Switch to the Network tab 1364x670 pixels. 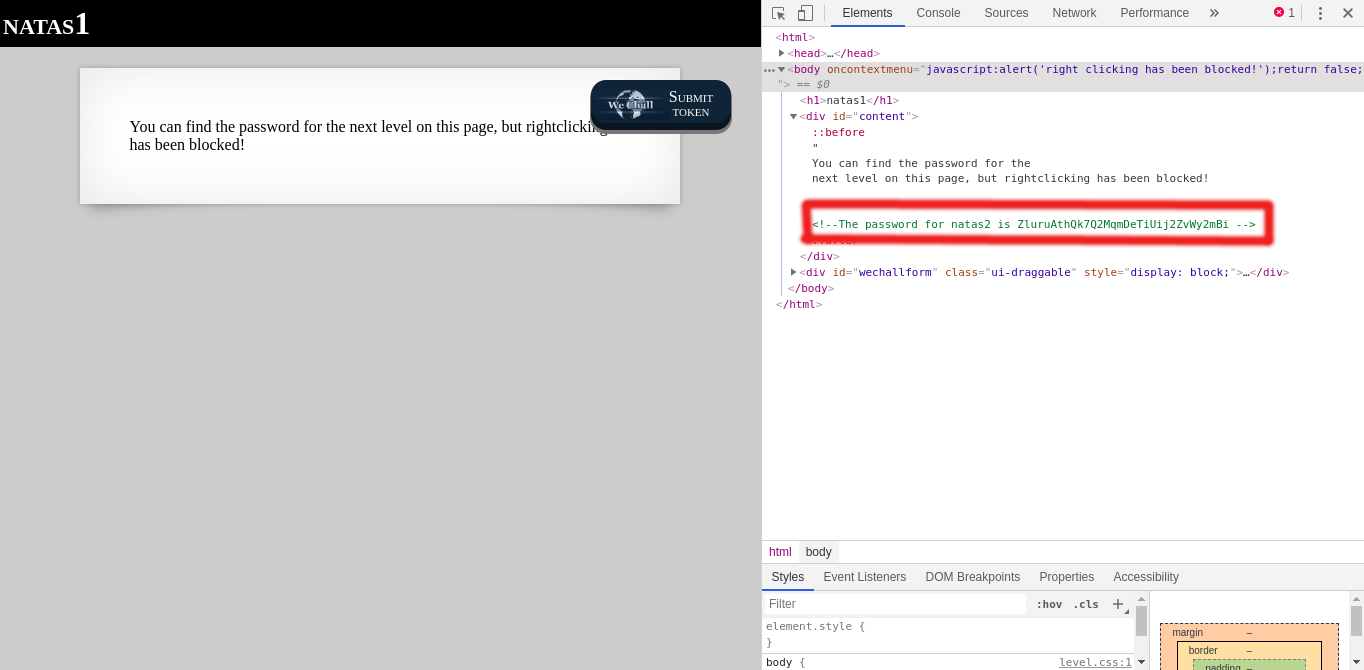(x=1074, y=13)
